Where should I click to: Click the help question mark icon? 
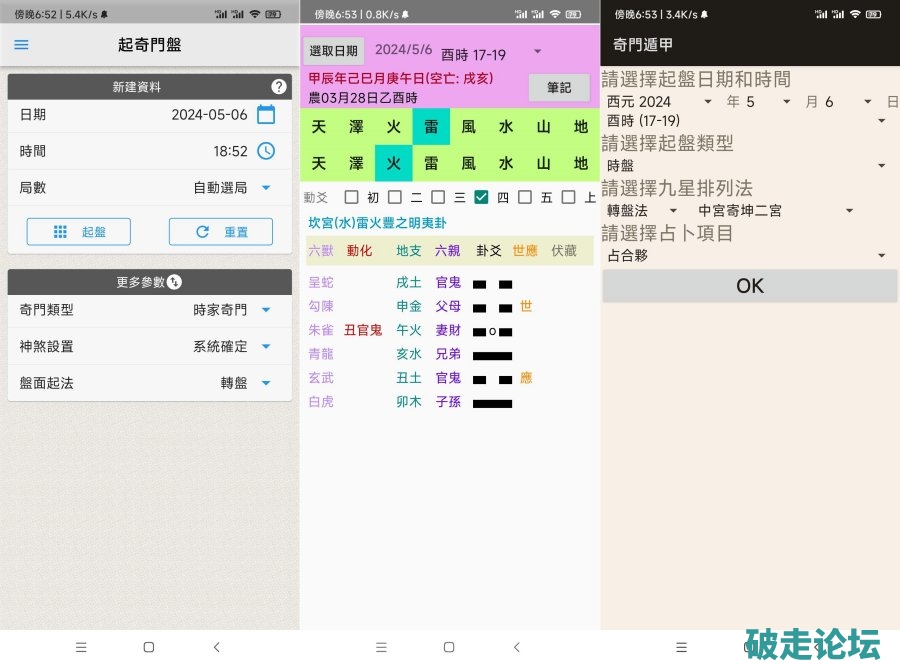click(x=279, y=87)
